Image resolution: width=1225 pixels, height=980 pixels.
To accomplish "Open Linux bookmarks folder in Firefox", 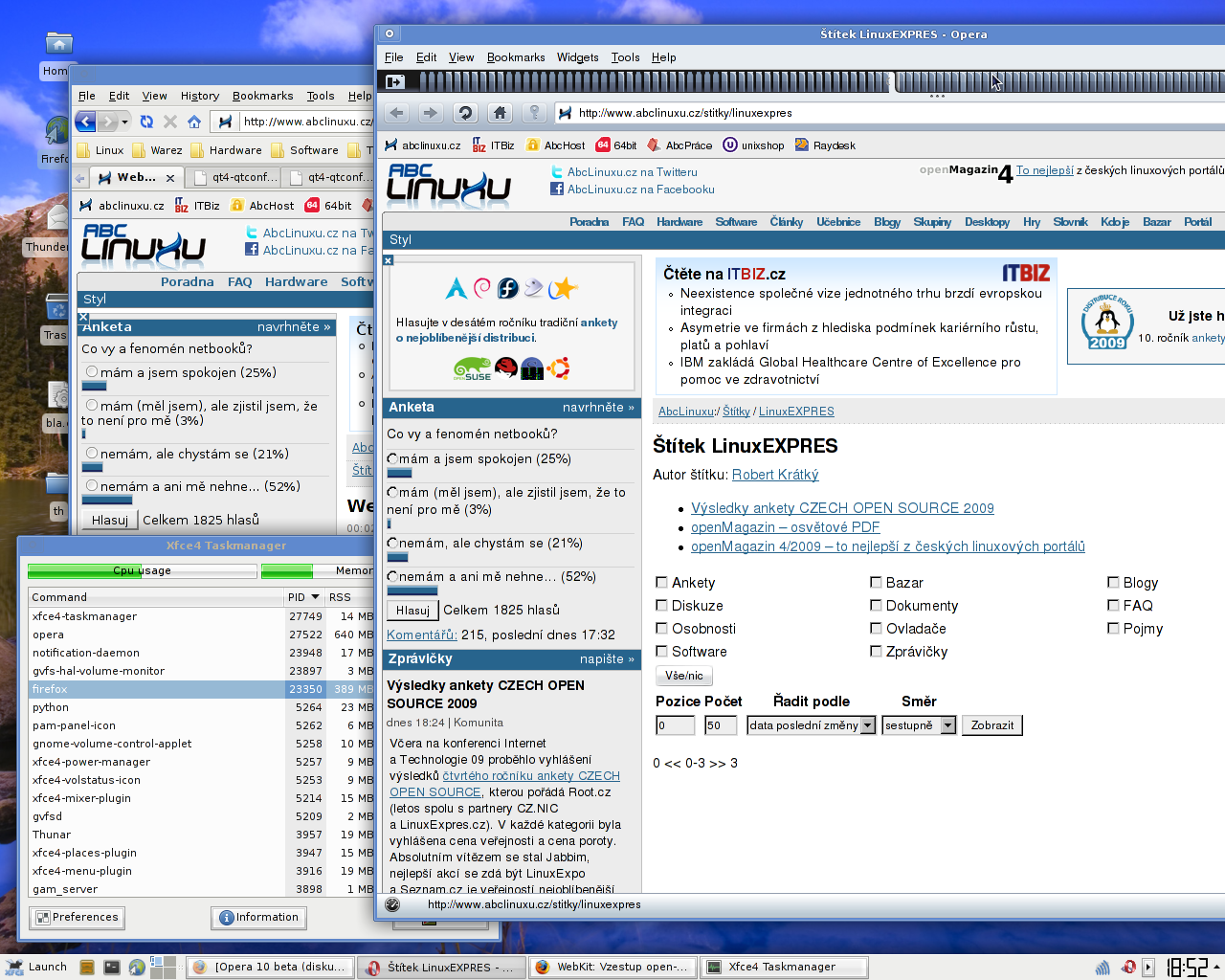I will point(100,150).
